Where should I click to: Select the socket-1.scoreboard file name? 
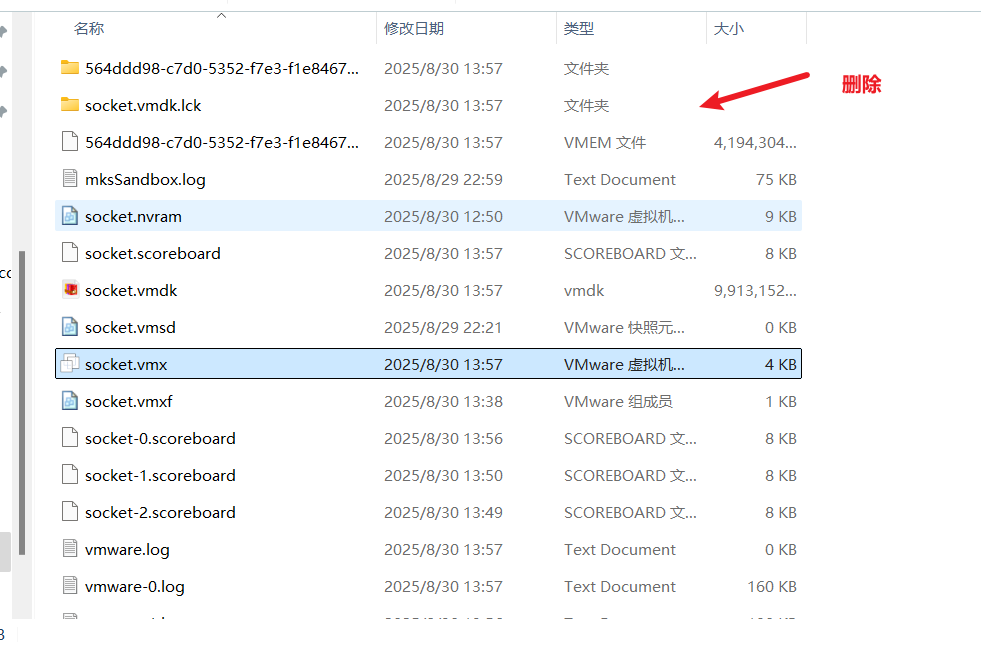160,475
